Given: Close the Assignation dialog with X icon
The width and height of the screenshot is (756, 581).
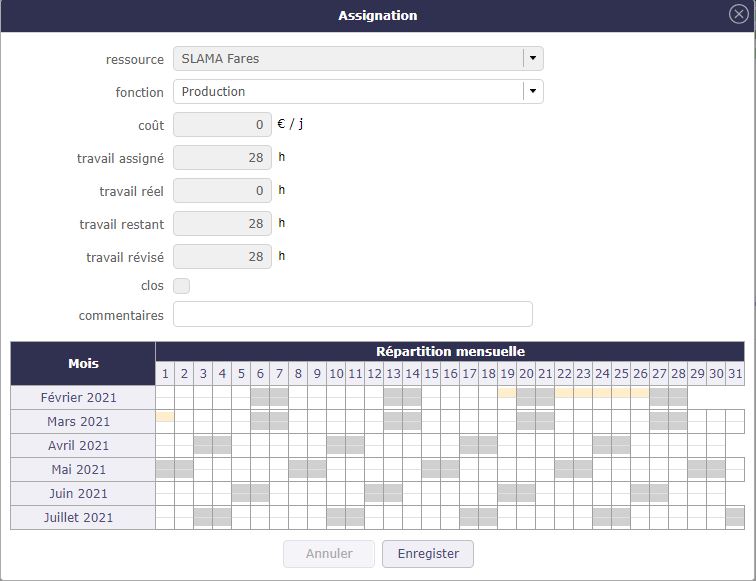Looking at the screenshot, I should [739, 15].
